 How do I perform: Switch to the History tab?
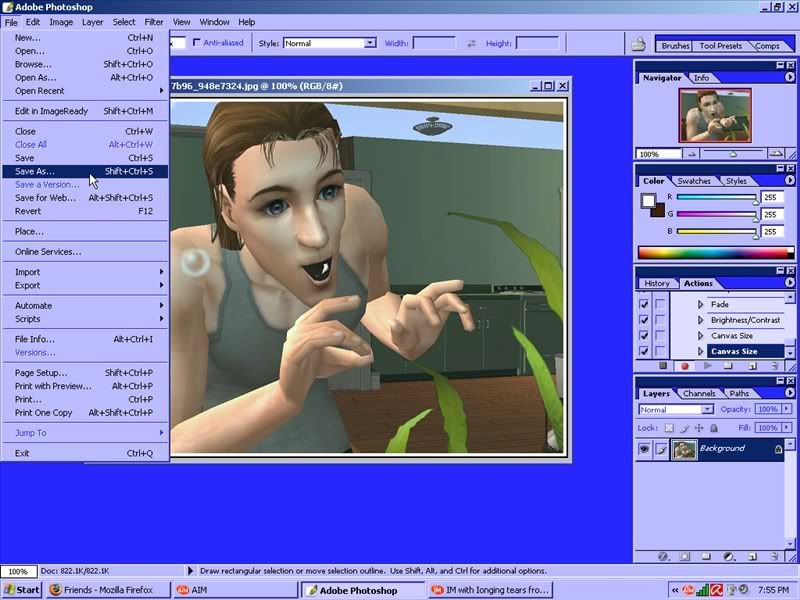click(657, 283)
